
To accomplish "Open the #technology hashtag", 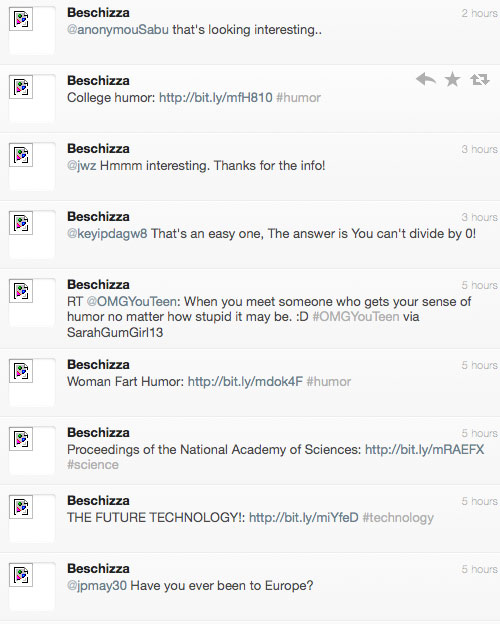I will click(x=398, y=518).
